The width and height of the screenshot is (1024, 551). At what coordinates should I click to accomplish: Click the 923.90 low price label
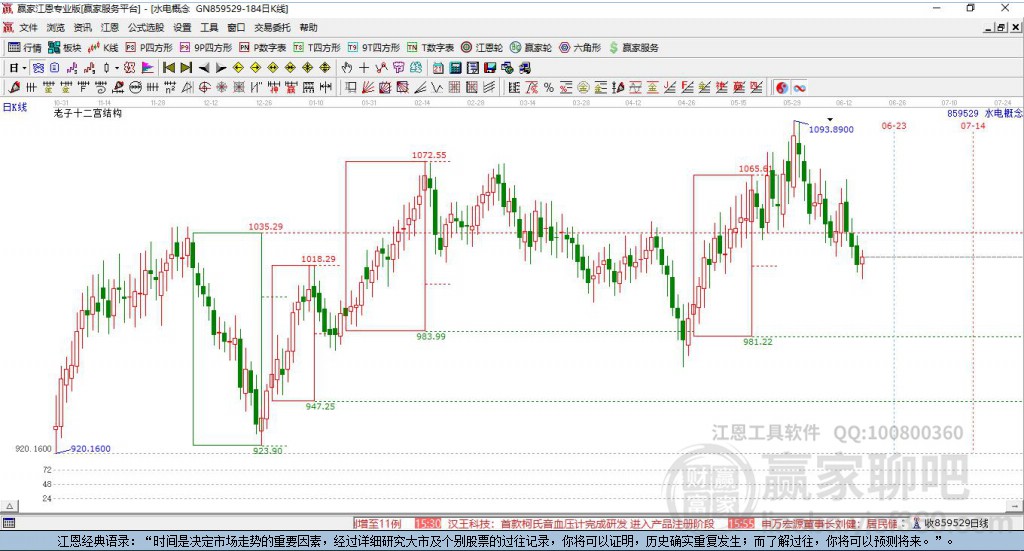coord(268,450)
